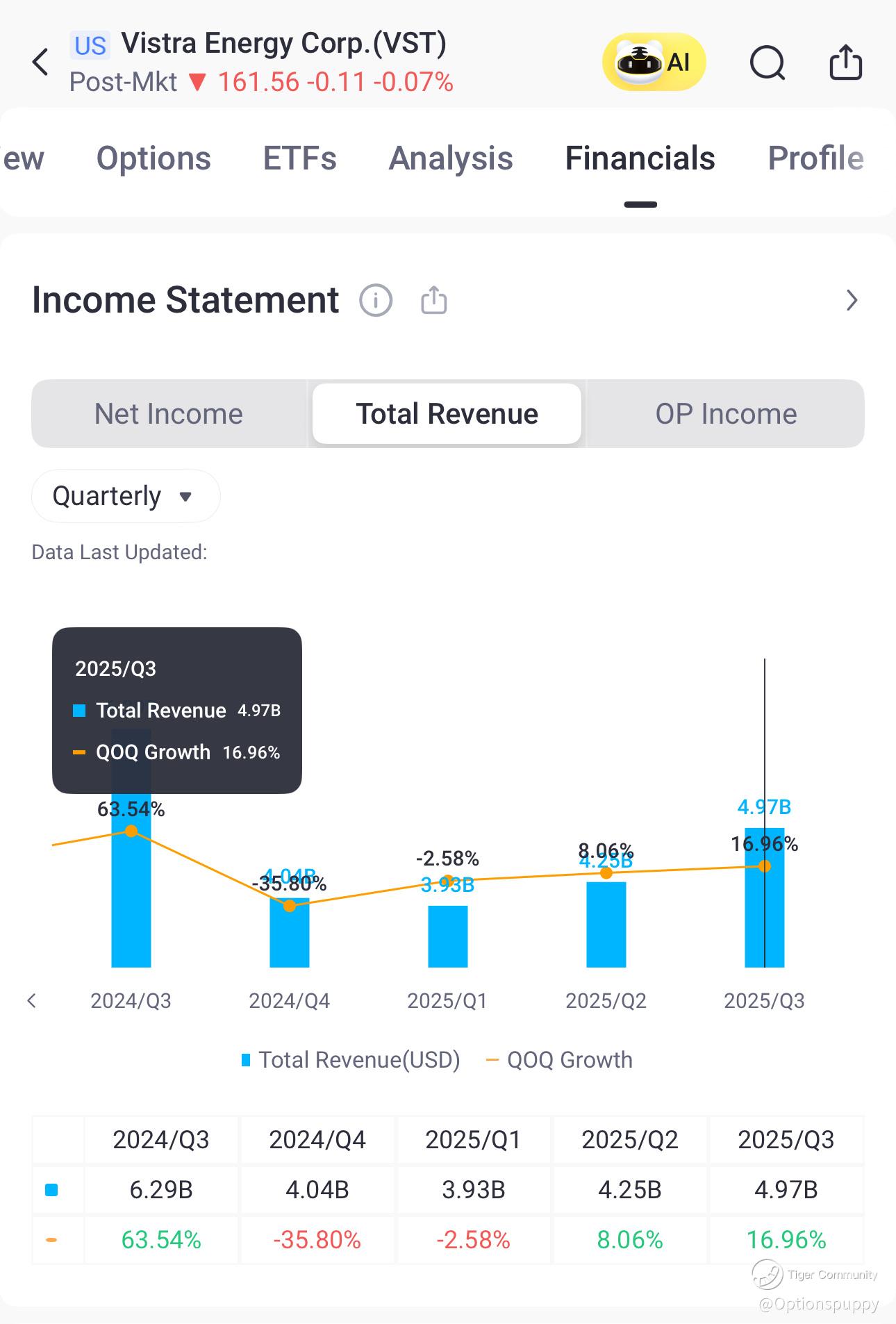Switch to OP Income segment
Viewport: 896px width, 1324px height.
tap(726, 414)
